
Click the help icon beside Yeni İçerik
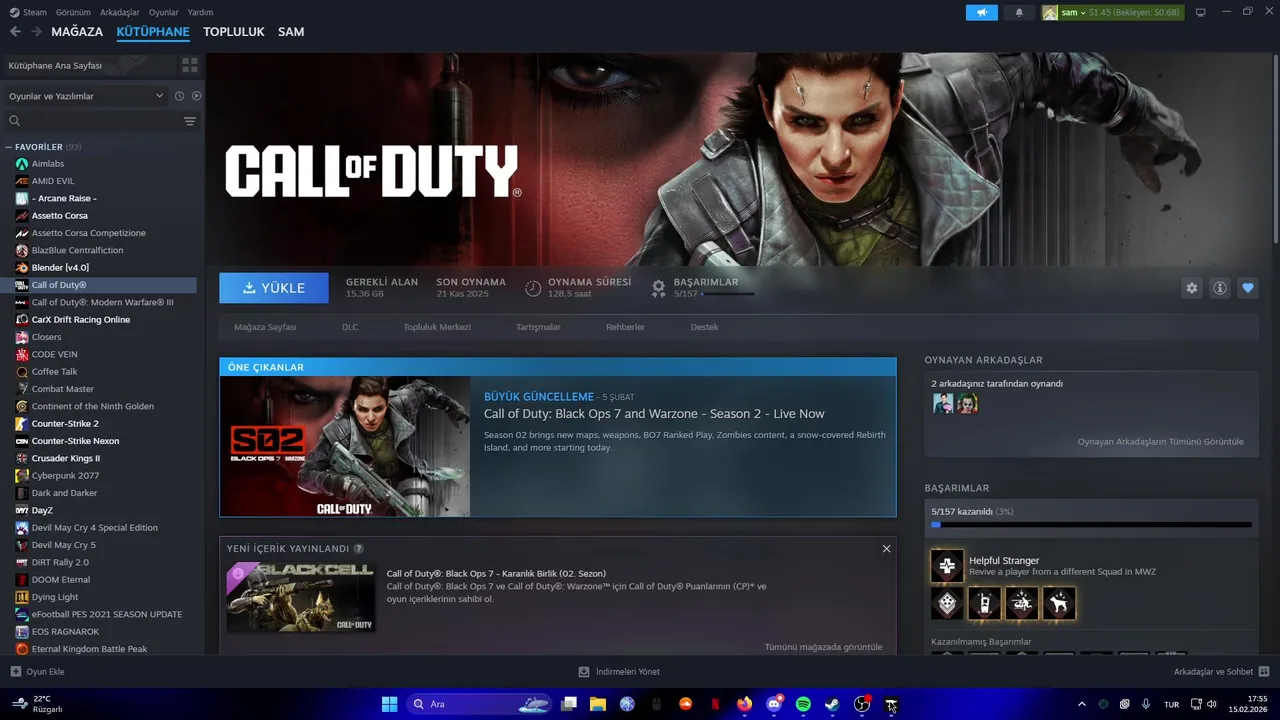point(359,548)
